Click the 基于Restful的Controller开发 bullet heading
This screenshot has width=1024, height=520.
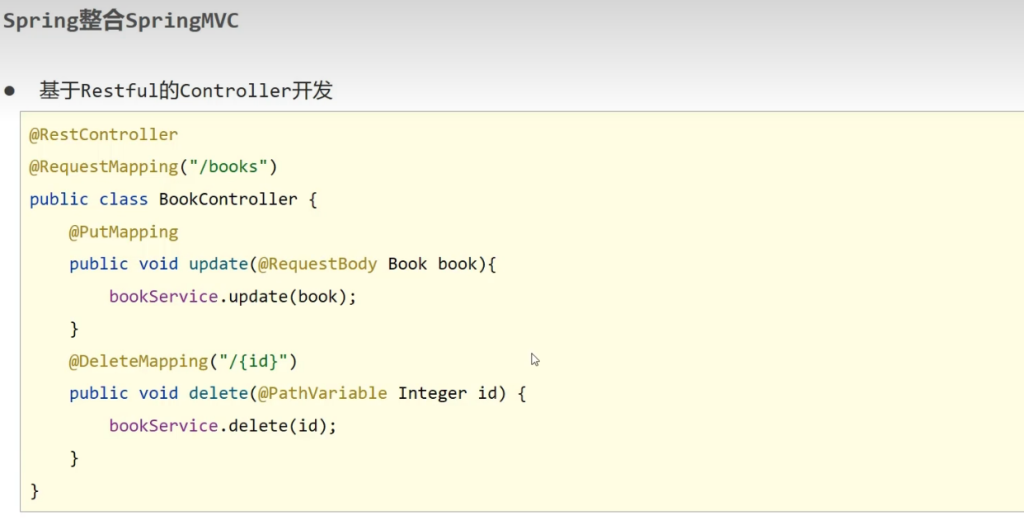coord(186,91)
